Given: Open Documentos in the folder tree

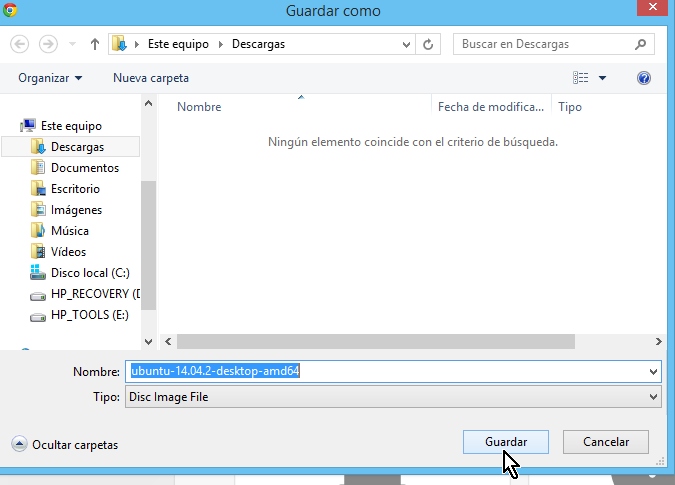Looking at the screenshot, I should 85,168.
